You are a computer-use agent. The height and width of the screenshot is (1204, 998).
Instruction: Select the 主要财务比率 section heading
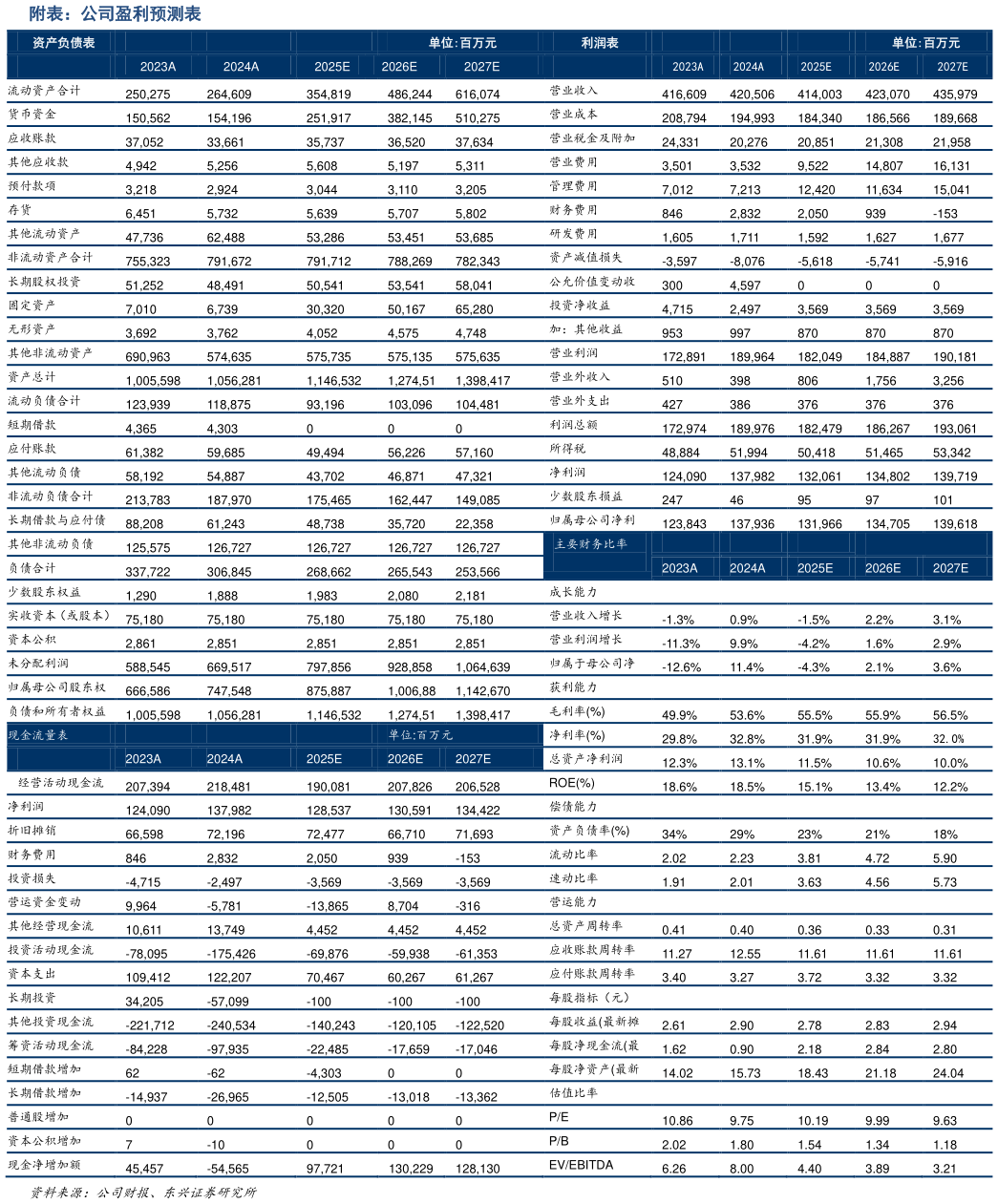tap(591, 544)
